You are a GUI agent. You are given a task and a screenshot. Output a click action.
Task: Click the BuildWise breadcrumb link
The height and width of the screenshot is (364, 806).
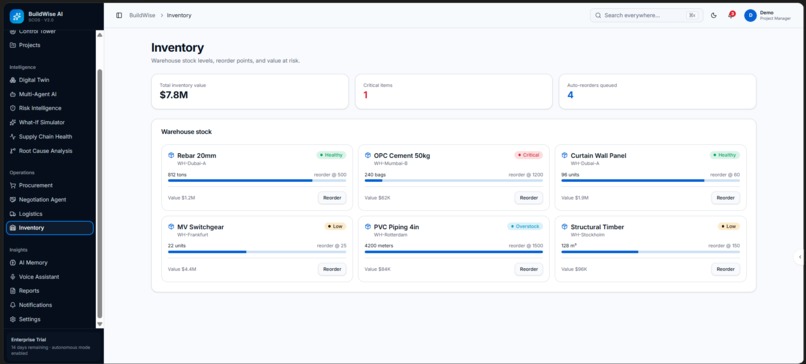141,15
